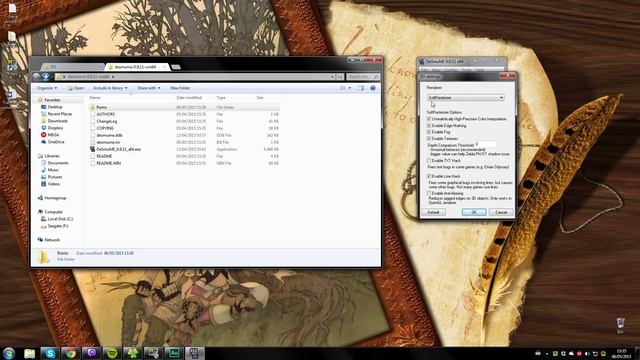Click the address bar refresh button
The width and height of the screenshot is (640, 360).
(x=340, y=77)
